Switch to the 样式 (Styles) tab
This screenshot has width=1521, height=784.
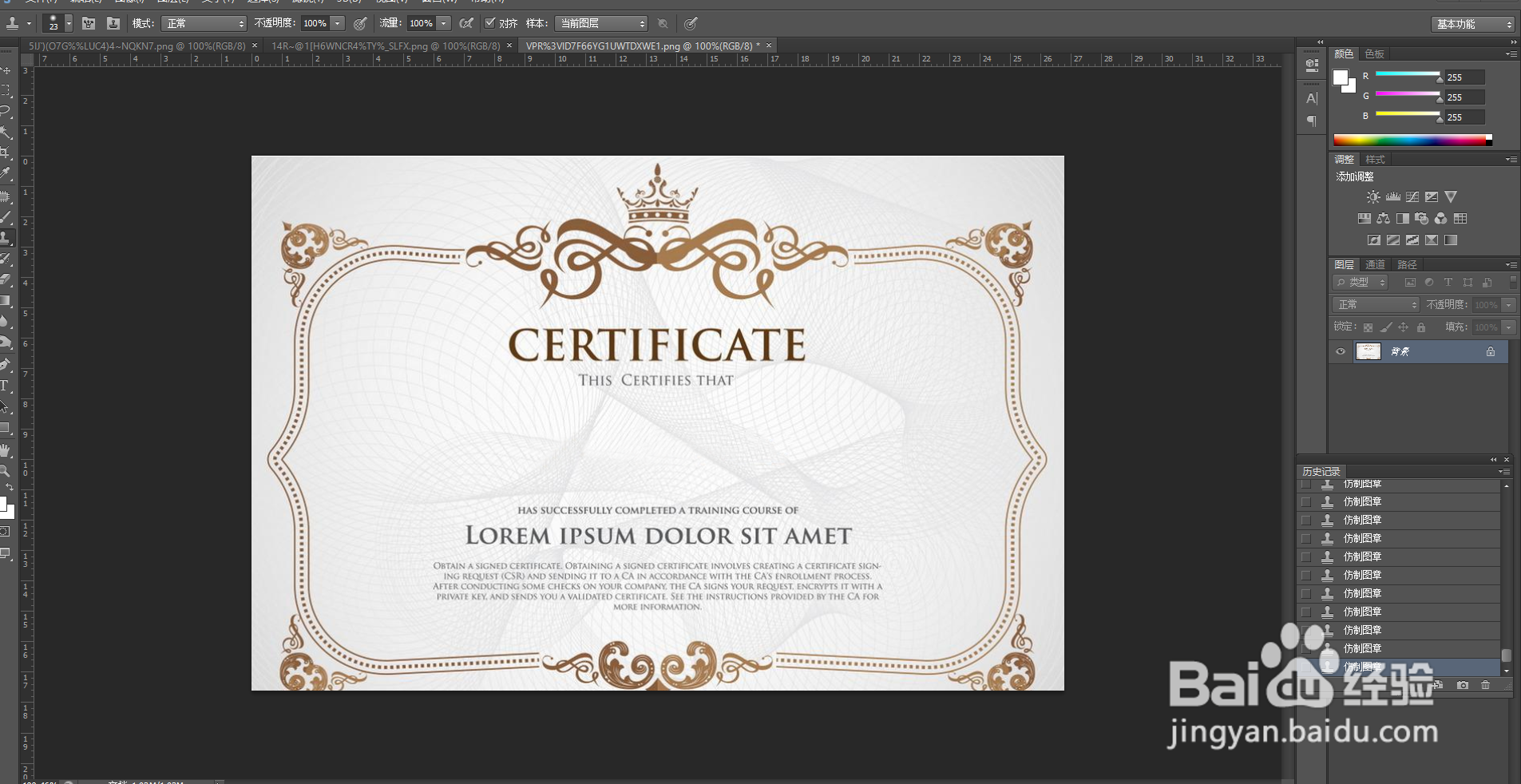click(1375, 160)
